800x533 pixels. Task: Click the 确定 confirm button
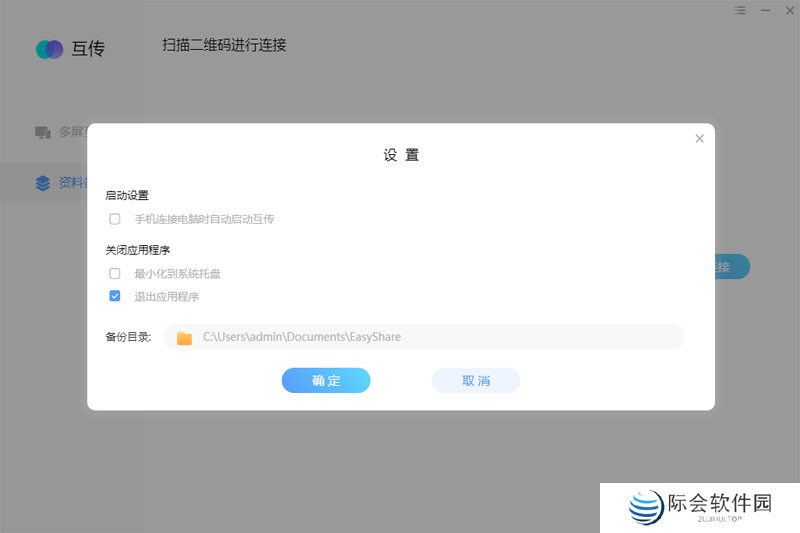coord(326,380)
